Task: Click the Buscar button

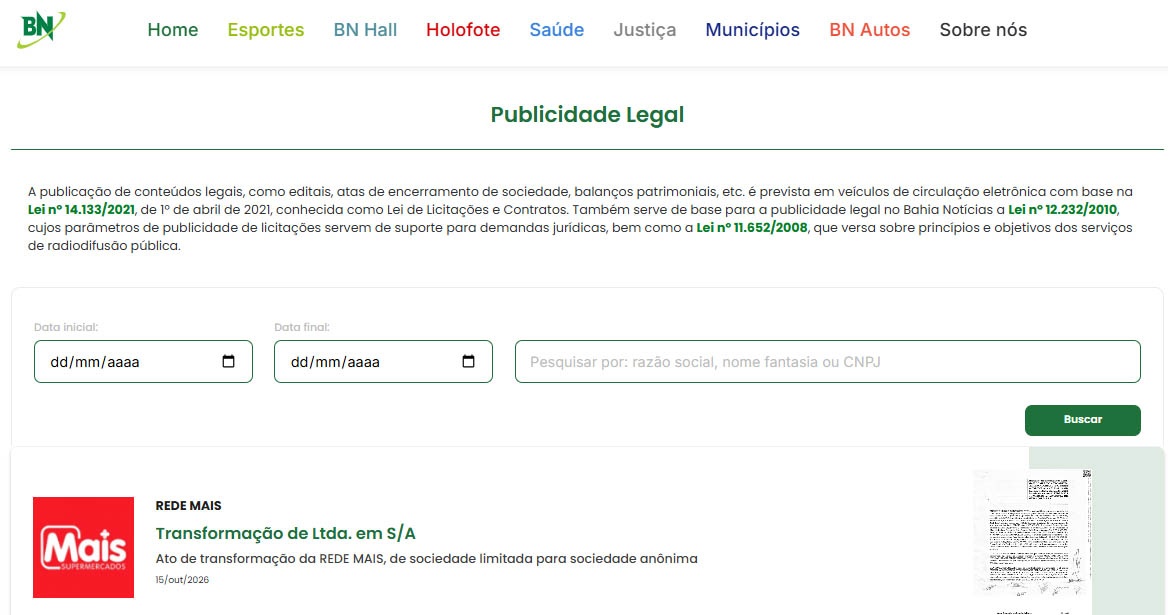Action: point(1082,420)
